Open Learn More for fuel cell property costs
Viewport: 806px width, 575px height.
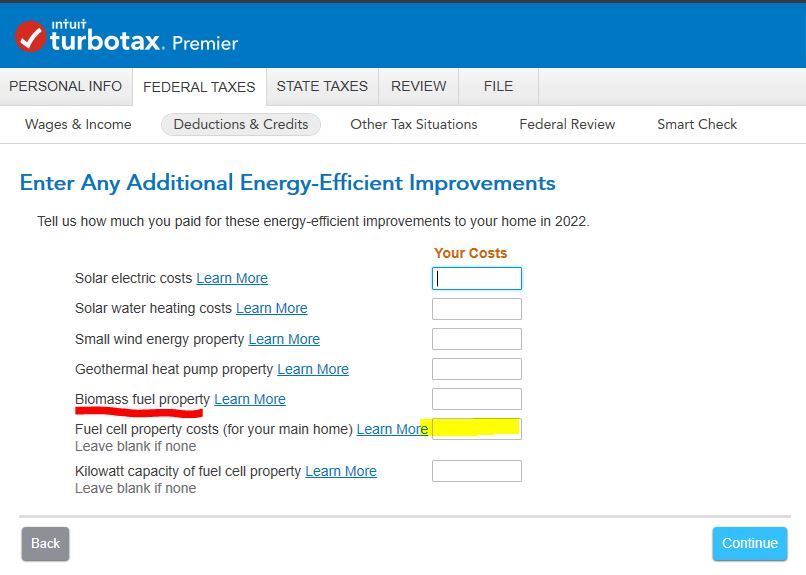pos(392,429)
